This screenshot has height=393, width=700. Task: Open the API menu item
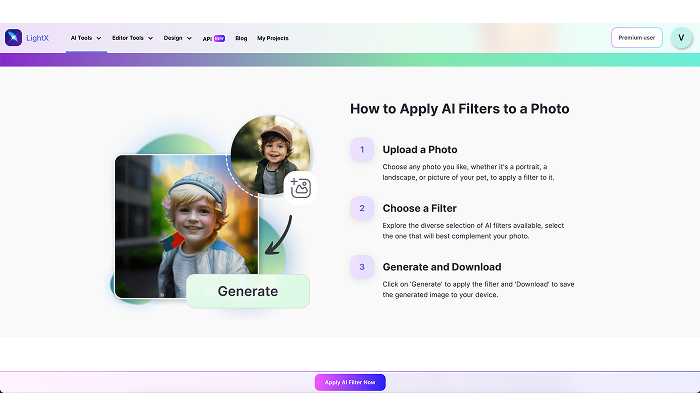click(x=207, y=39)
